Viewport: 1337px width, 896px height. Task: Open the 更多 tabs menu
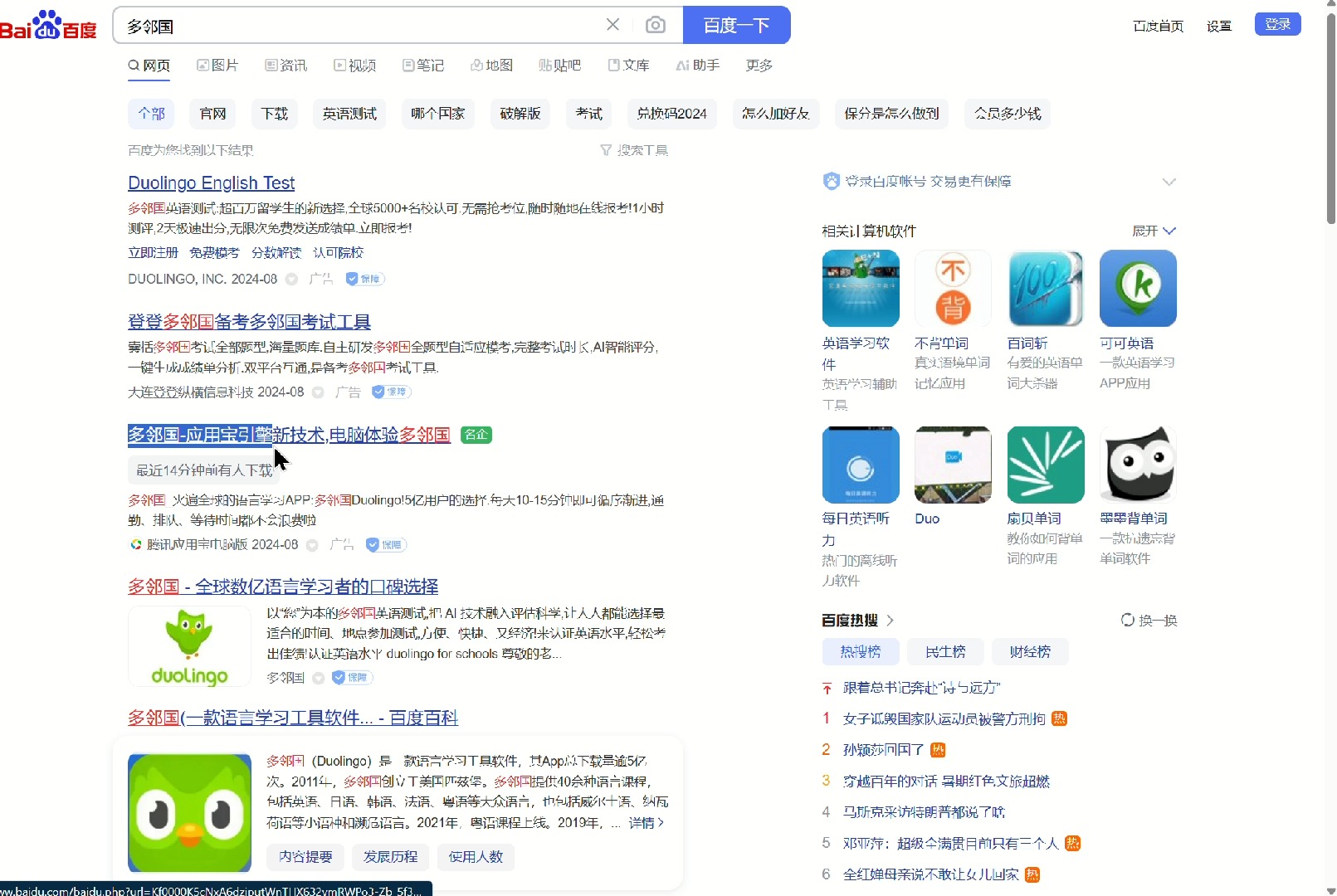click(759, 66)
